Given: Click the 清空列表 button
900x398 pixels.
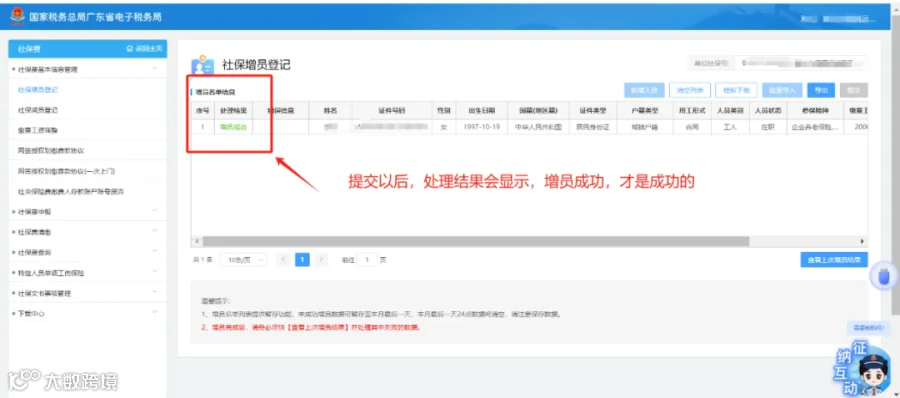Looking at the screenshot, I should 690,90.
